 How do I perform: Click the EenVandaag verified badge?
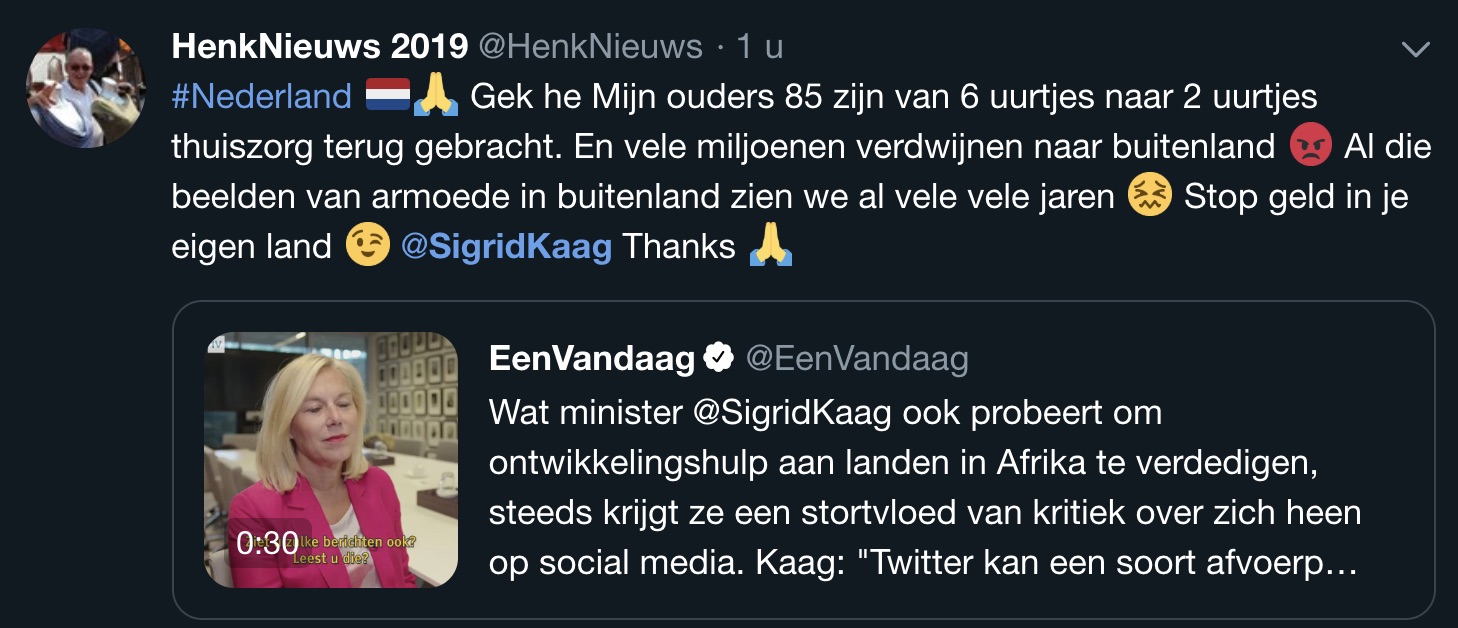click(720, 359)
